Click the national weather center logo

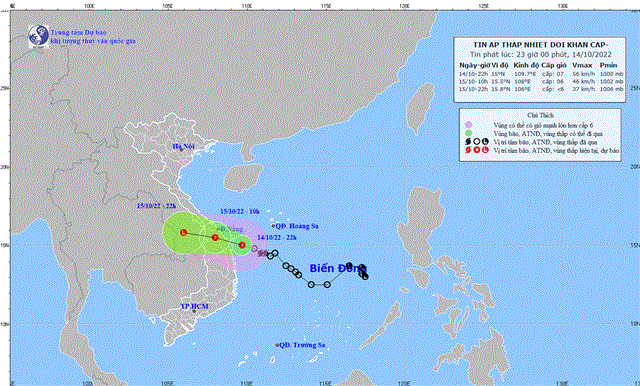39,36
